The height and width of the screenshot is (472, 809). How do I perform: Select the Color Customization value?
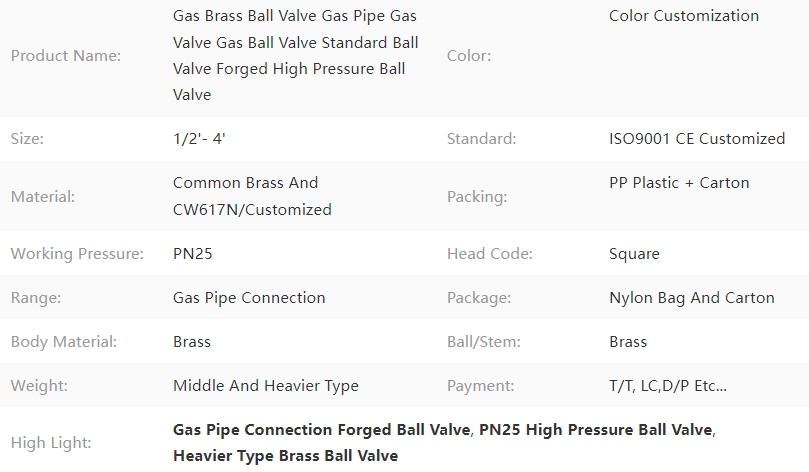coord(684,16)
